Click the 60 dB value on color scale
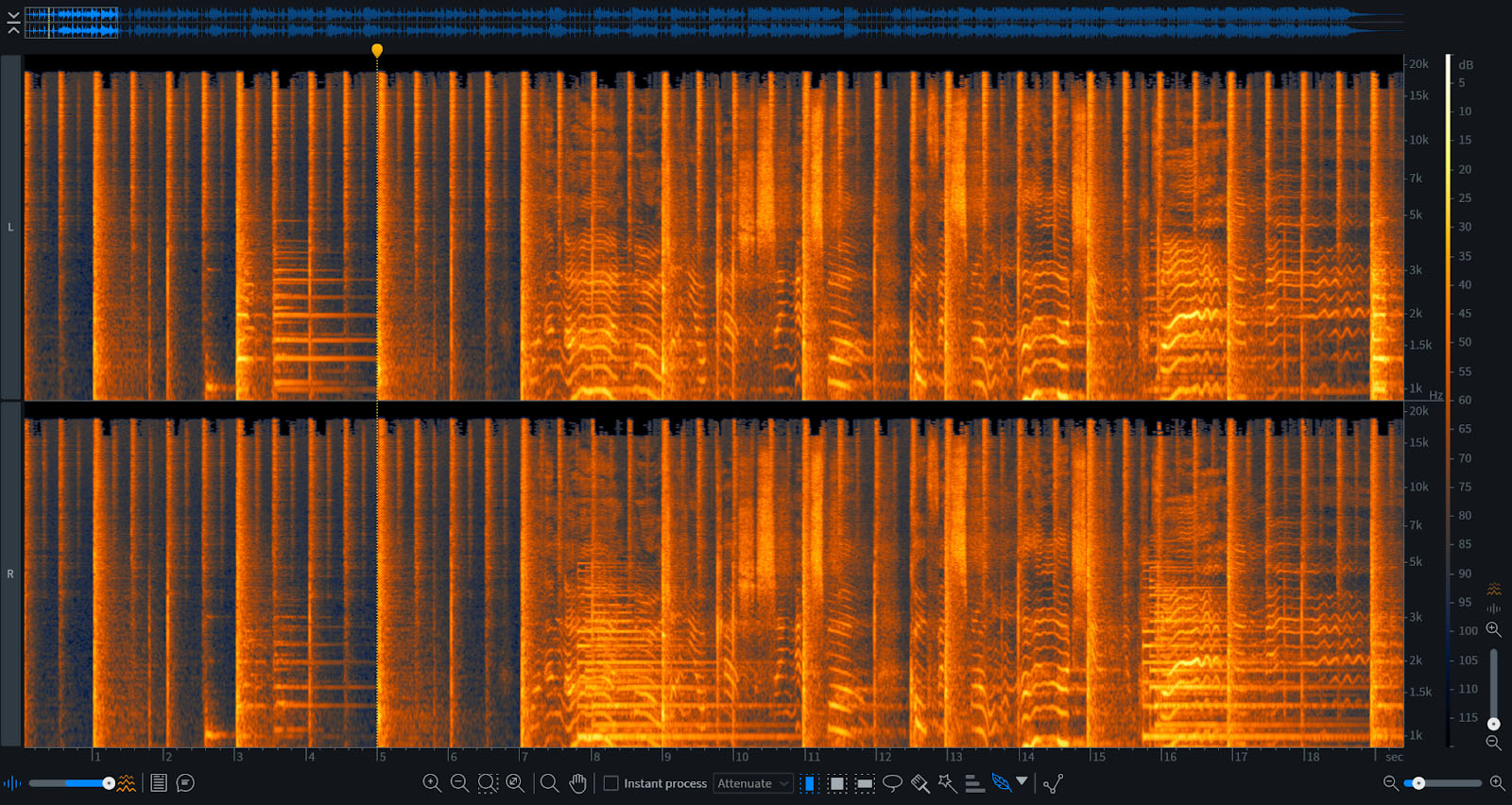The height and width of the screenshot is (805, 1512). coord(1465,401)
